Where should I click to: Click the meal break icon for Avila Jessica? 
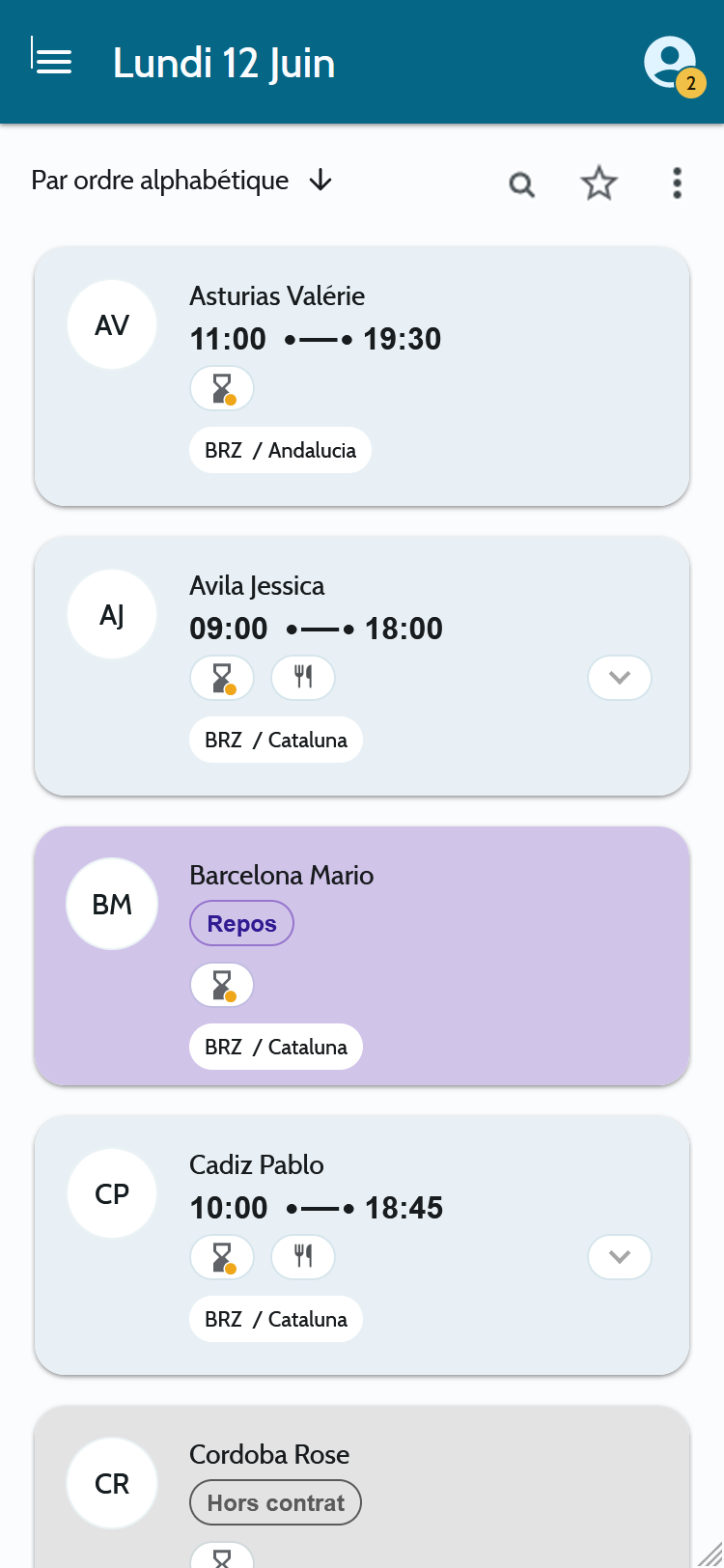coord(303,678)
